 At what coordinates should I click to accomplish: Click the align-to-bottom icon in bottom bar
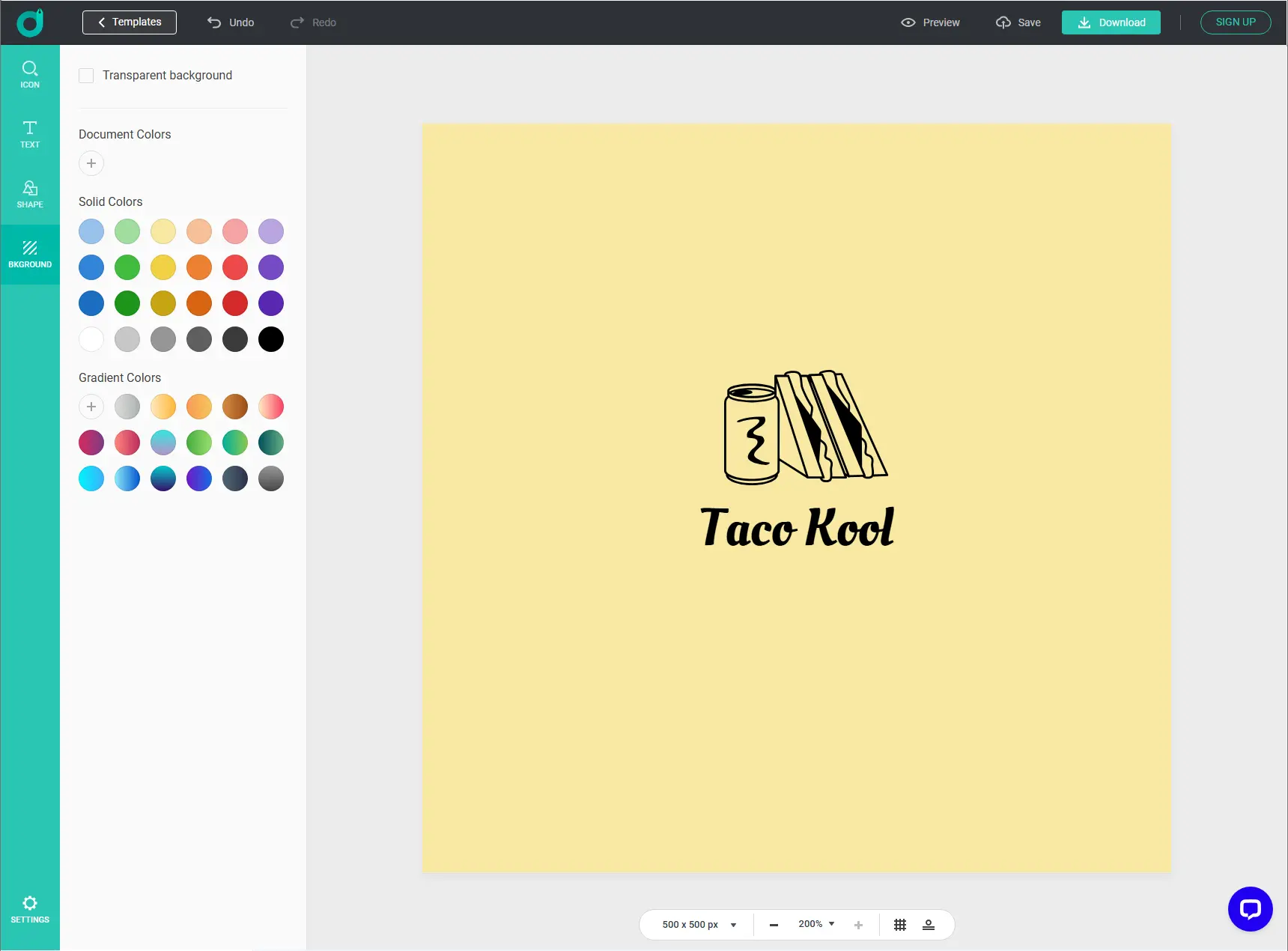point(929,925)
